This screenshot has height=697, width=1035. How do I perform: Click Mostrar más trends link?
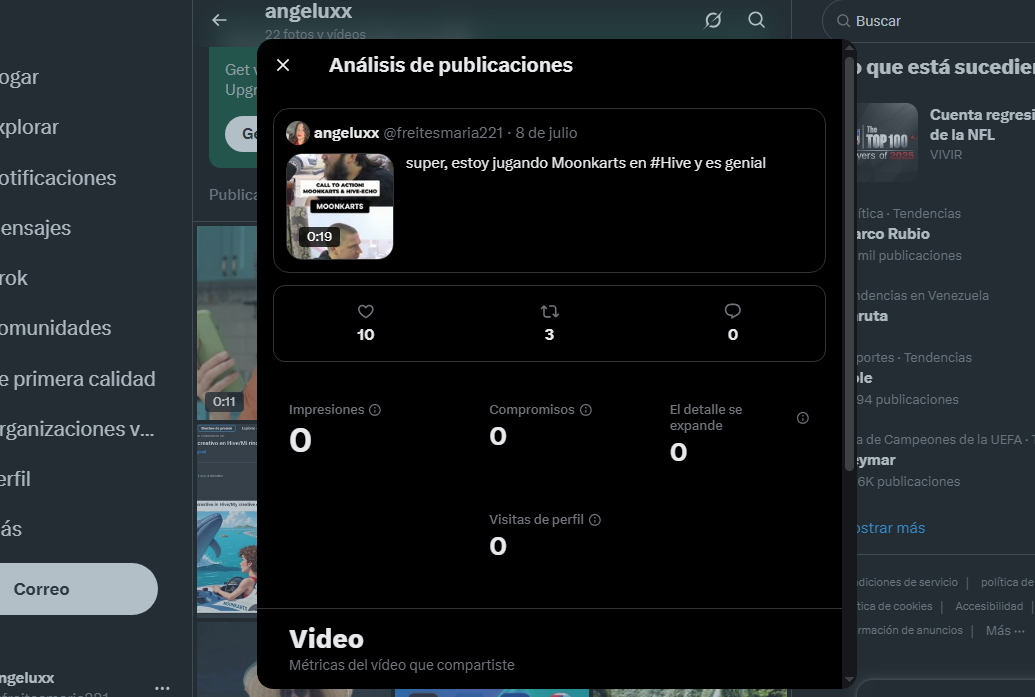pos(889,528)
